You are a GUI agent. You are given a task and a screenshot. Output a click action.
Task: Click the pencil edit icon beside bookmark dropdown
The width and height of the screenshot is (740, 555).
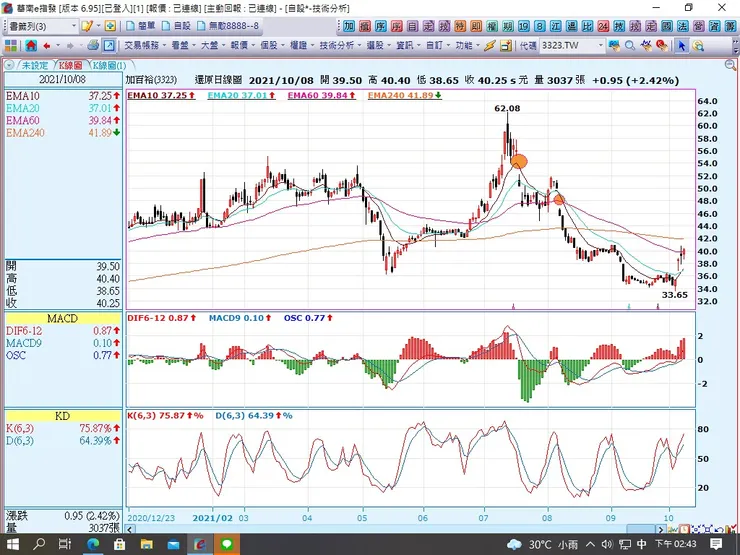tap(89, 26)
